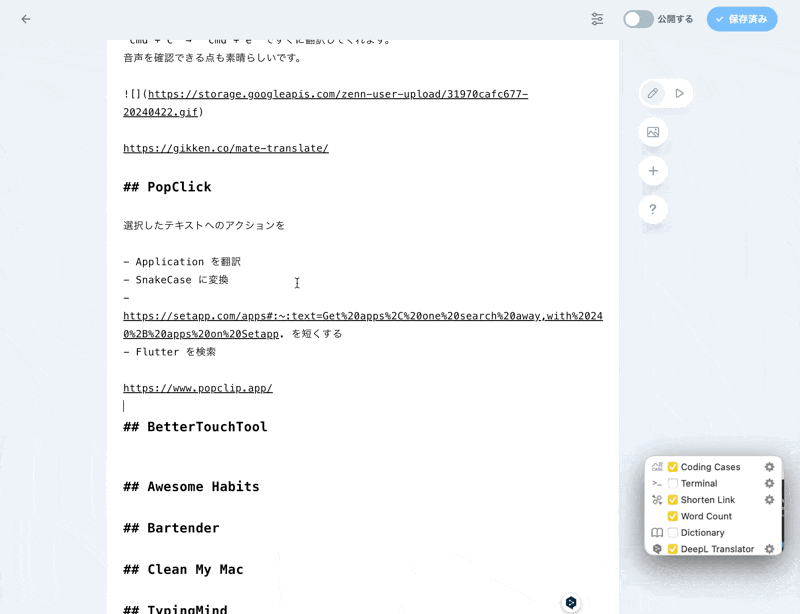Switch to preview with play icon
The image size is (800, 614).
click(x=679, y=93)
